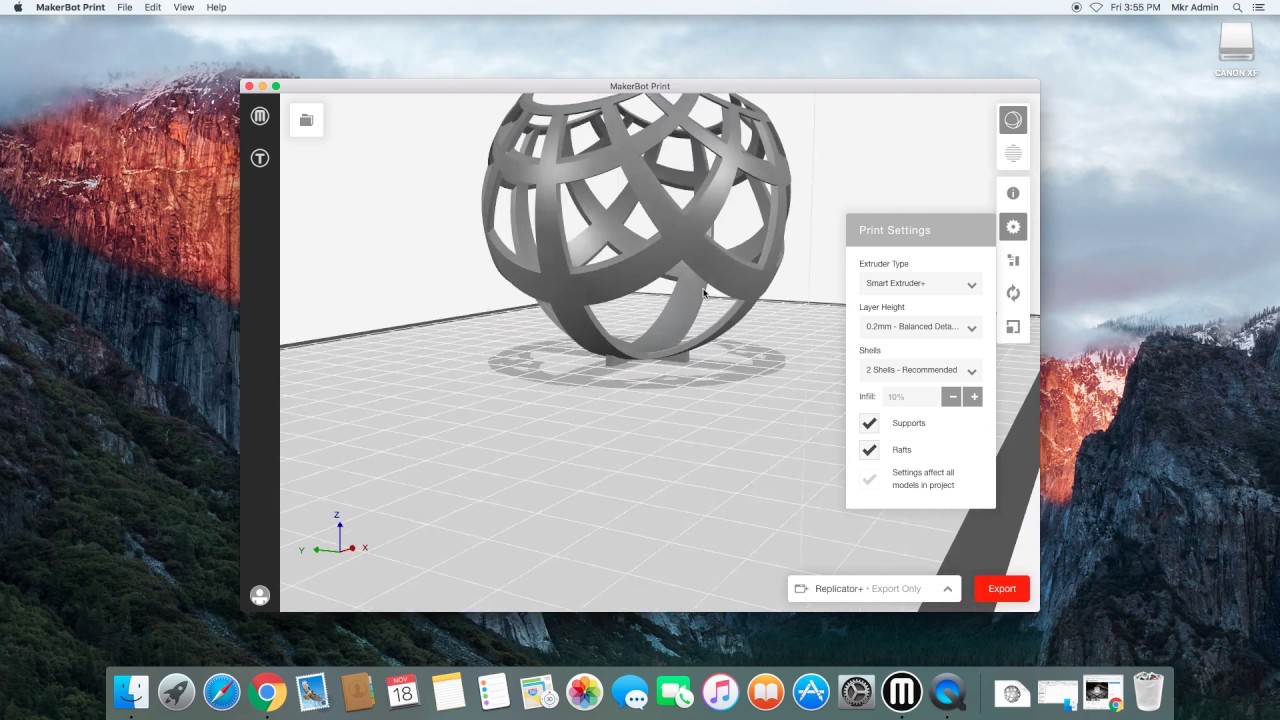This screenshot has height=720, width=1280.
Task: Open the MakerBot Print app menu
Action: click(x=70, y=7)
